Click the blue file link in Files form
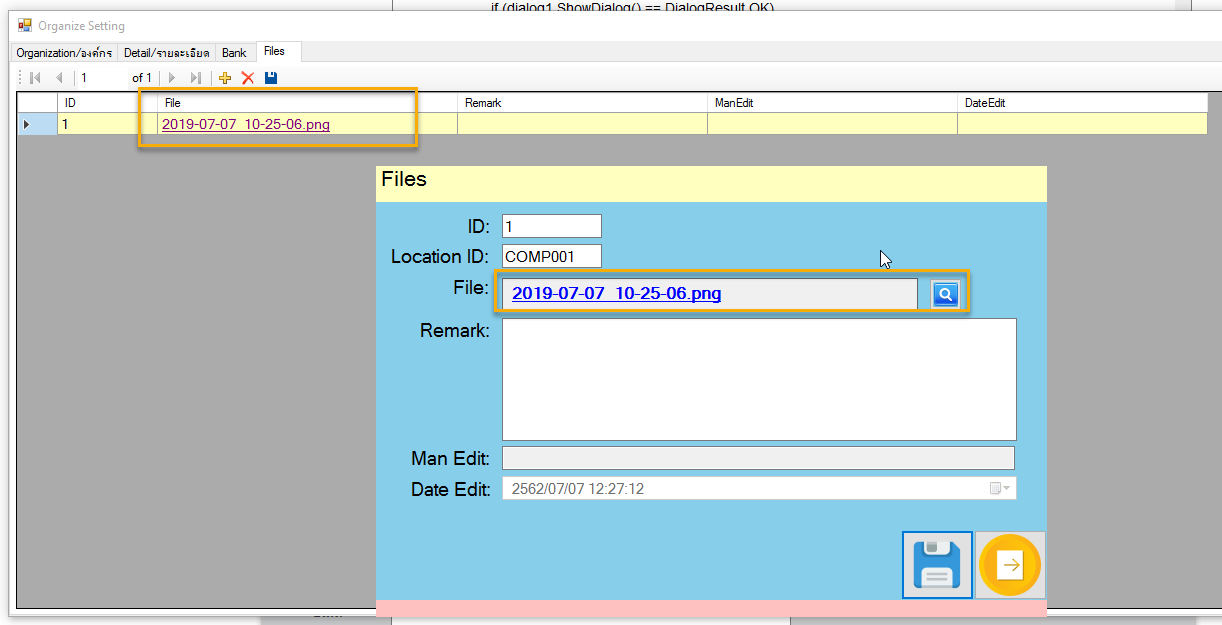The height and width of the screenshot is (625, 1222). (616, 294)
